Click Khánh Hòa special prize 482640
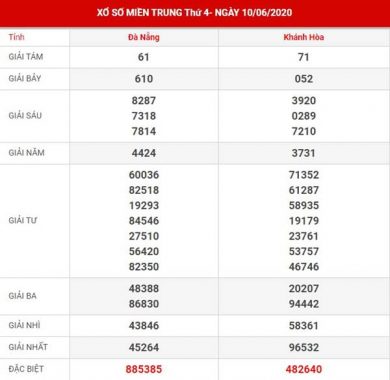 (x=304, y=369)
